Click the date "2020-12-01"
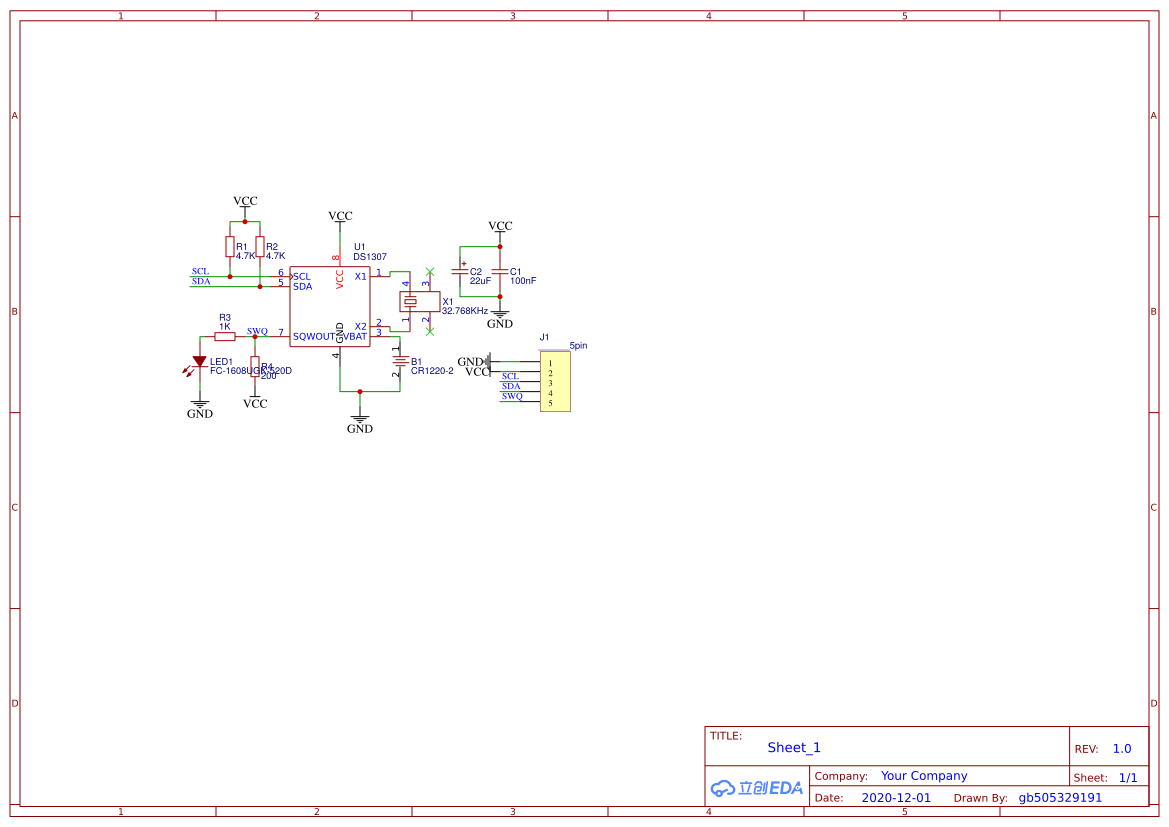The width and height of the screenshot is (1169, 827). pyautogui.click(x=896, y=798)
